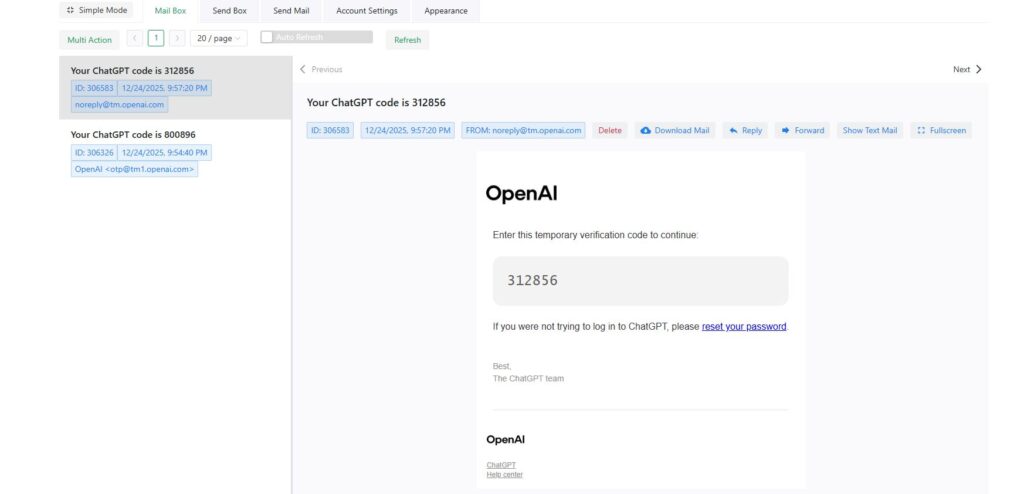The width and height of the screenshot is (1024, 494).
Task: Open mail in Fullscreen
Action: [941, 131]
